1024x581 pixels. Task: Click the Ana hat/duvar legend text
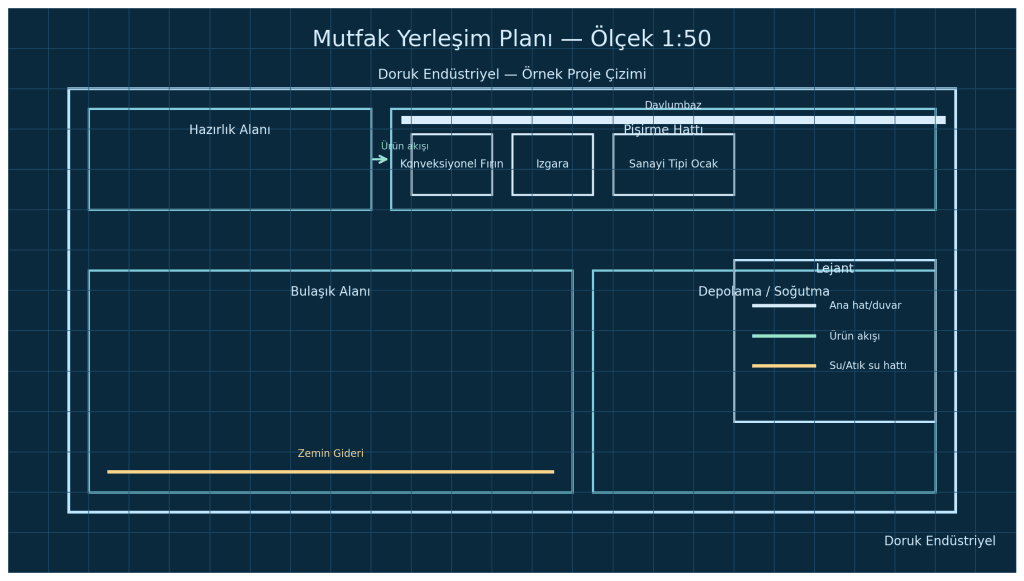[x=865, y=306]
